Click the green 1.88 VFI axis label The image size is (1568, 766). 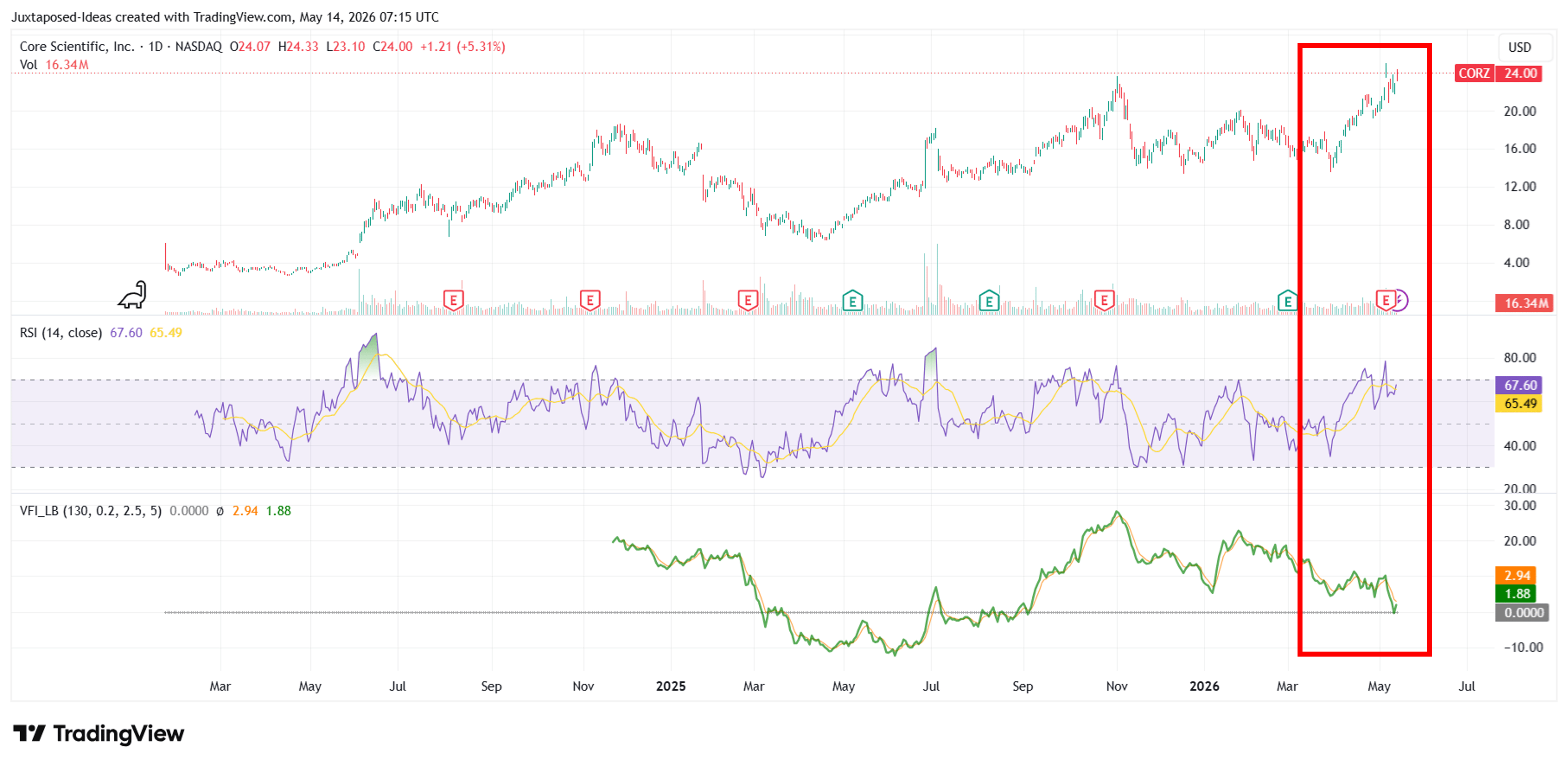pyautogui.click(x=1516, y=594)
